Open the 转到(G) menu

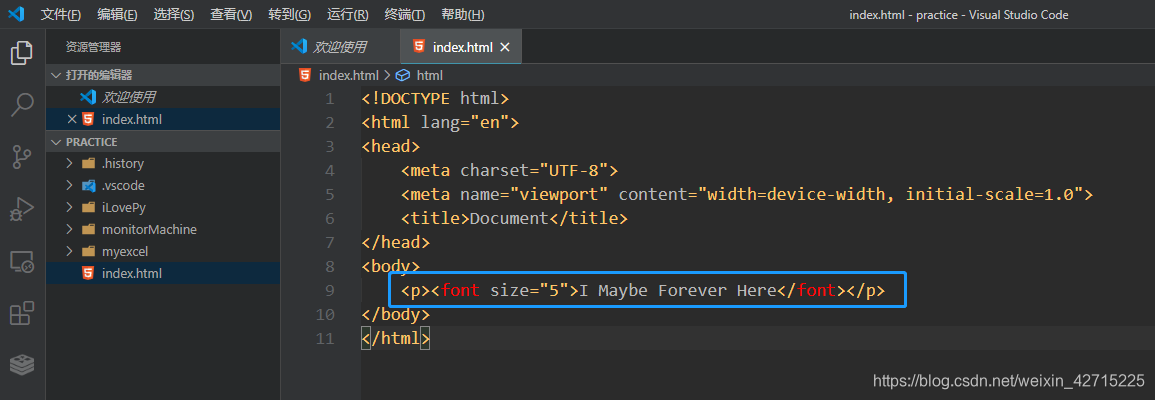click(289, 15)
